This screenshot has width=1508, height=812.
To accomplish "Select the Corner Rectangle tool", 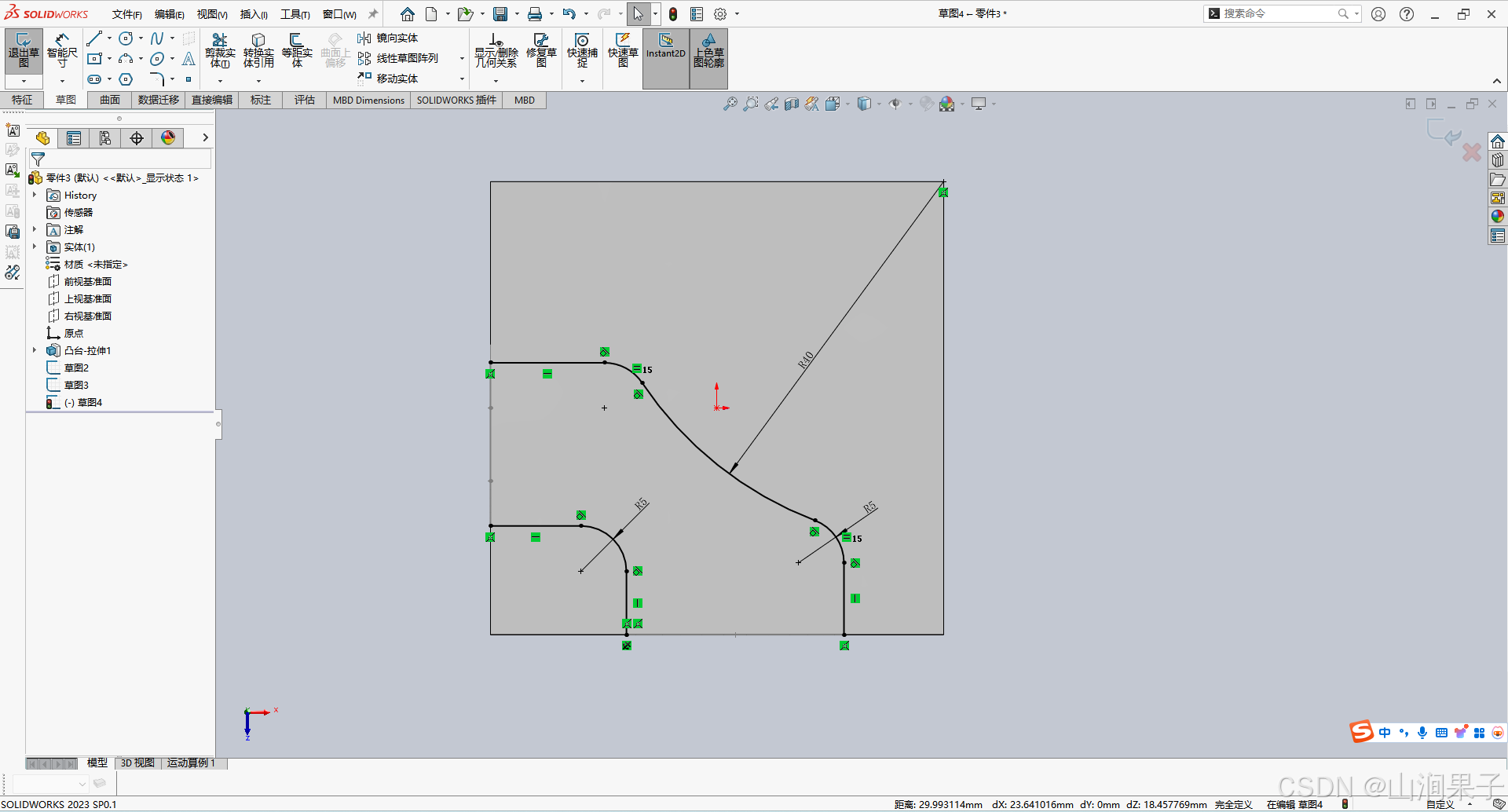I will [x=94, y=59].
